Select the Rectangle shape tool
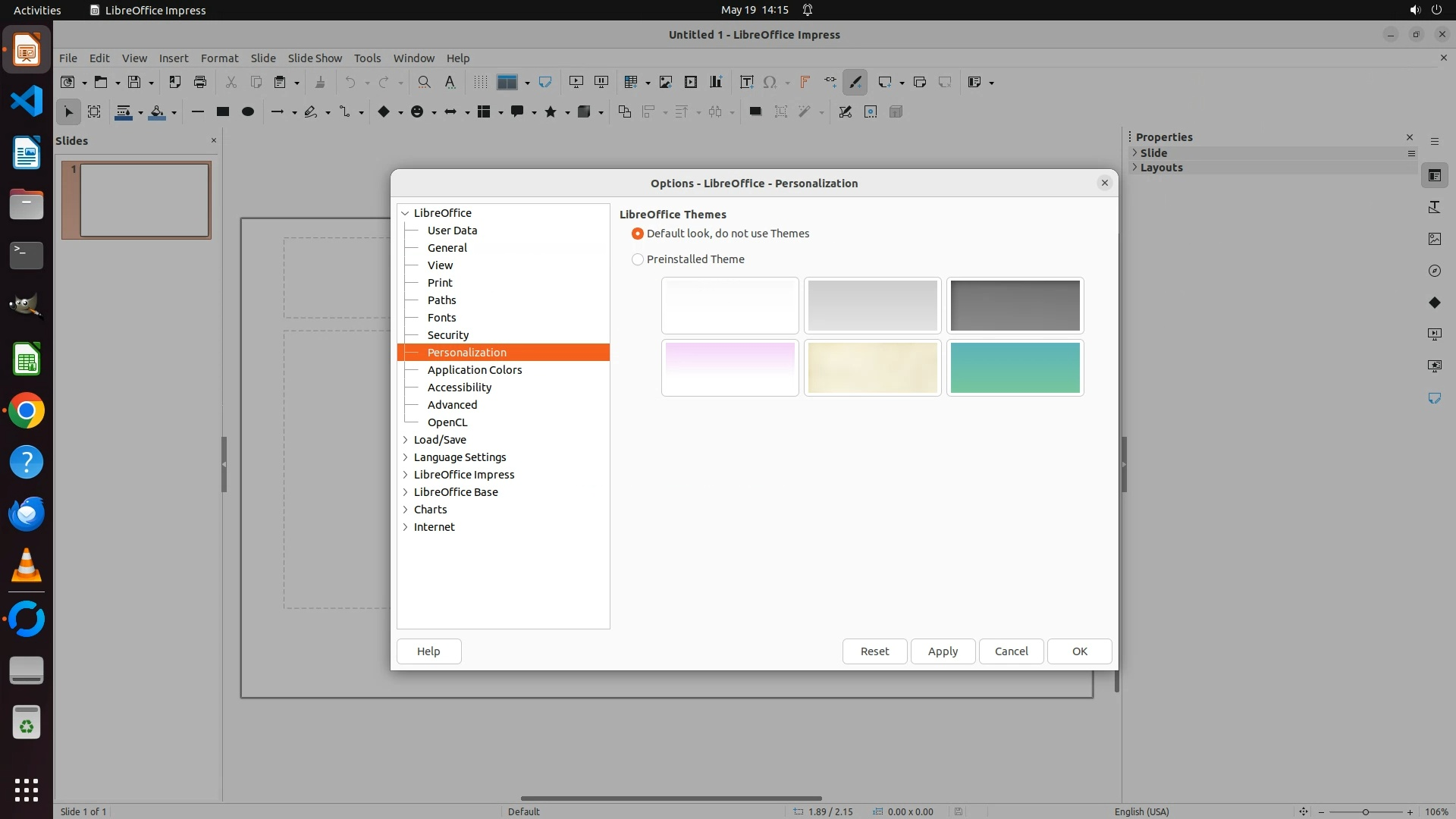The width and height of the screenshot is (1456, 819). pos(222,111)
